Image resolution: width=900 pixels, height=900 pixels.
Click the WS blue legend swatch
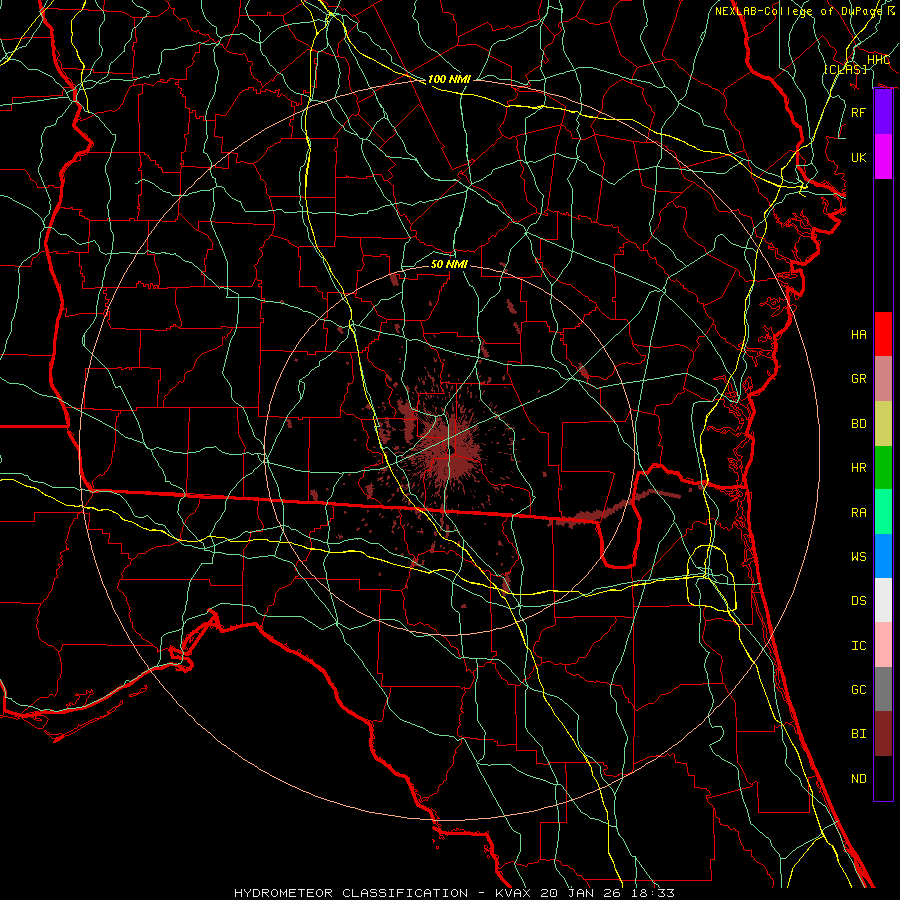[883, 556]
